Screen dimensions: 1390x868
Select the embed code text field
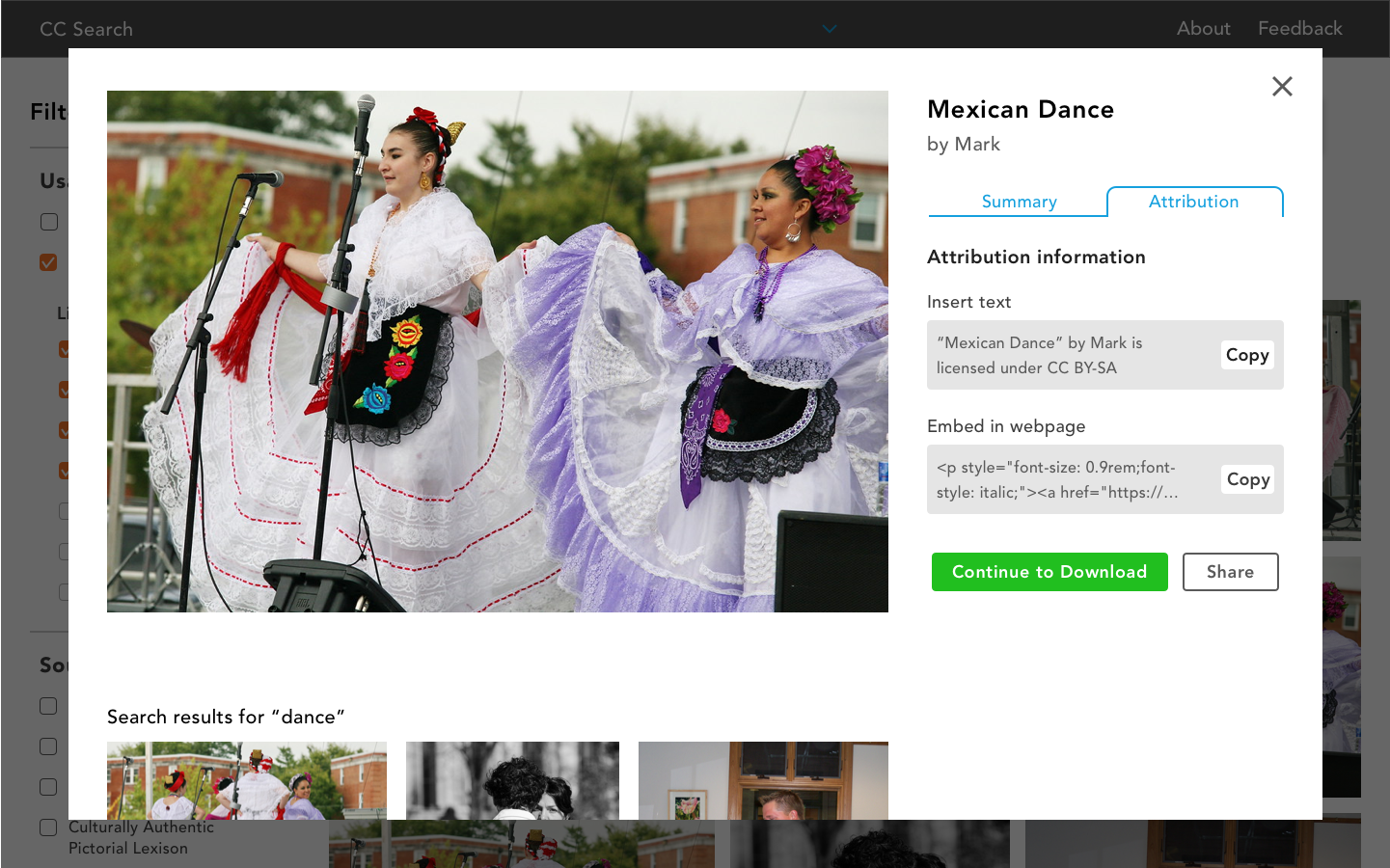(x=1061, y=479)
